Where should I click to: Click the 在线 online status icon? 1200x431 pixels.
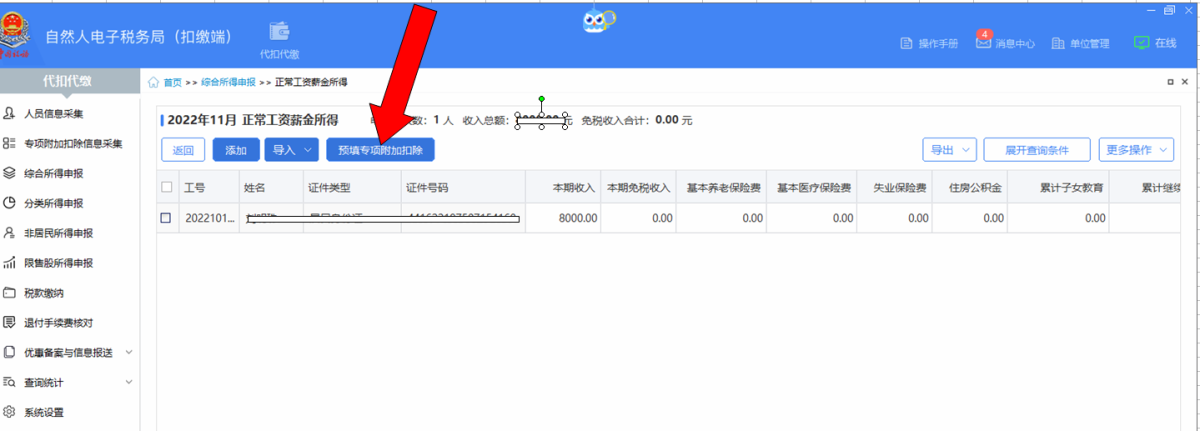click(1141, 43)
